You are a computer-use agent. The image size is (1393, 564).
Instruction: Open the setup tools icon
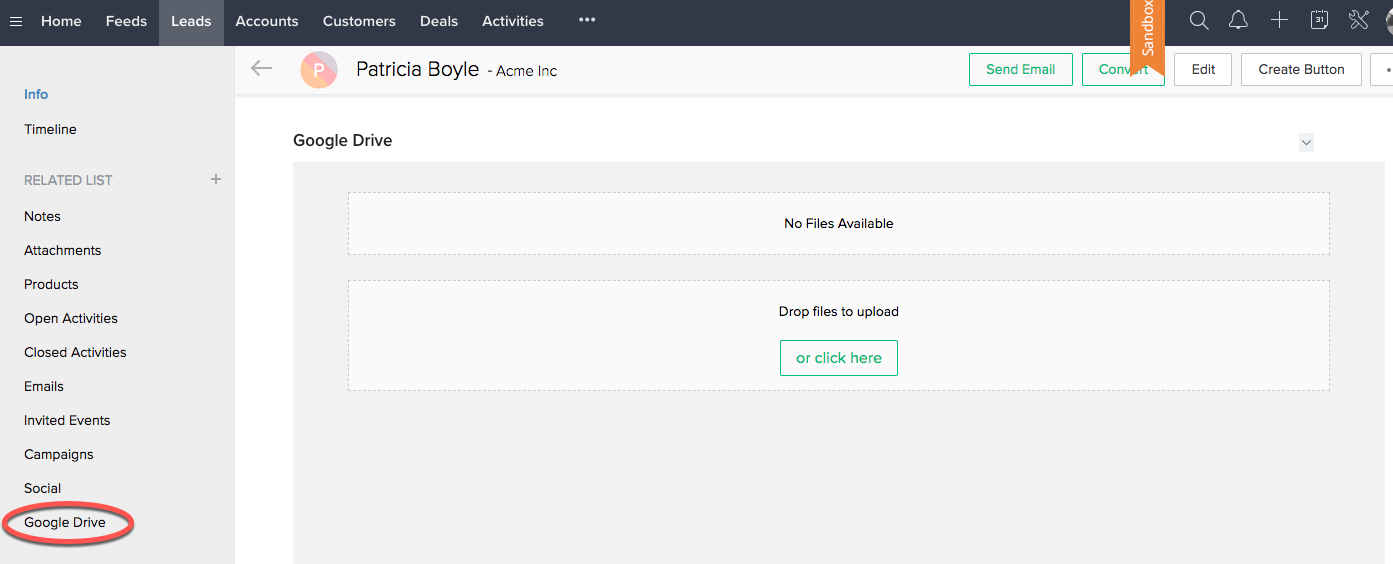point(1358,21)
